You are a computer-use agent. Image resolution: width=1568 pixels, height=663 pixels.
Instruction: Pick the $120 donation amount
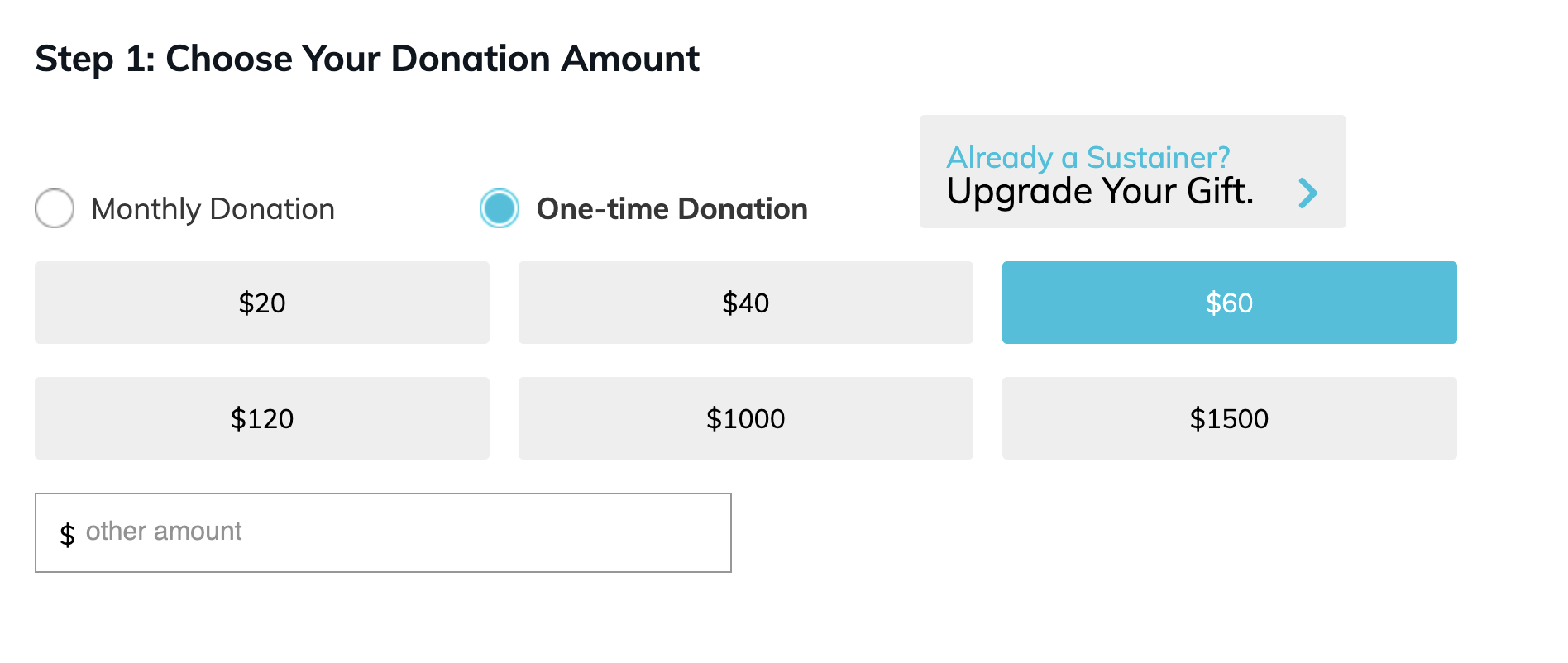point(261,418)
